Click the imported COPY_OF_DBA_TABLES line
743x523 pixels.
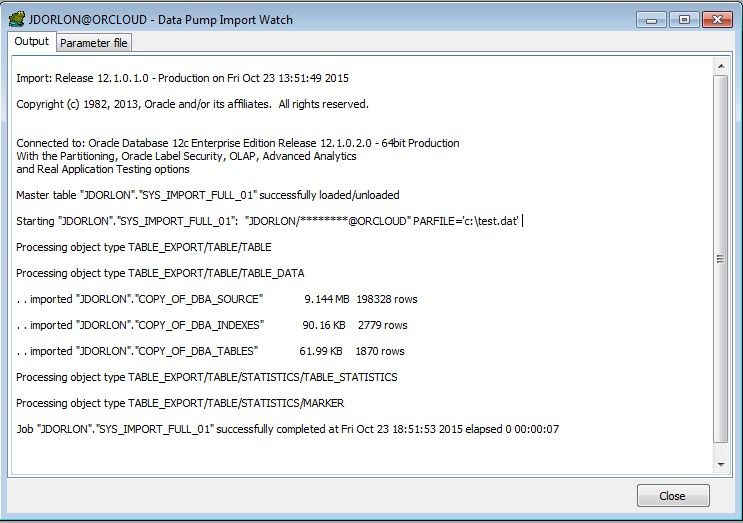point(210,352)
